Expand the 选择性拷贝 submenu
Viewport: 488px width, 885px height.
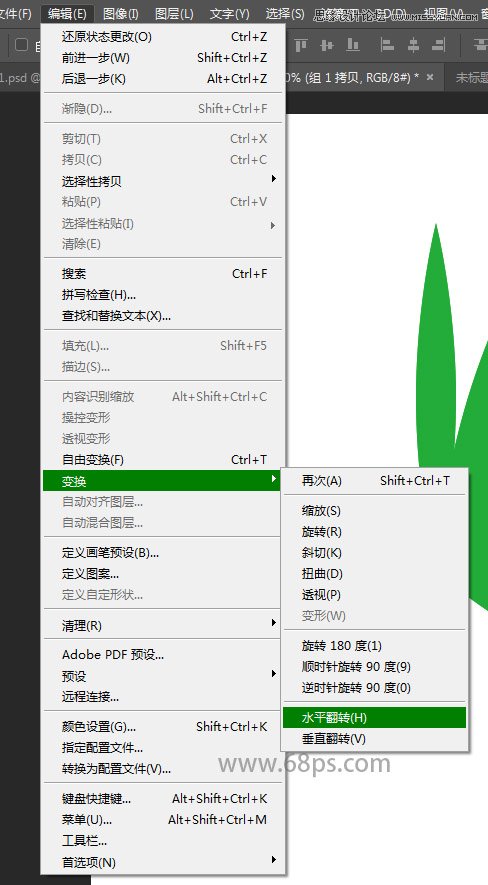[x=164, y=181]
